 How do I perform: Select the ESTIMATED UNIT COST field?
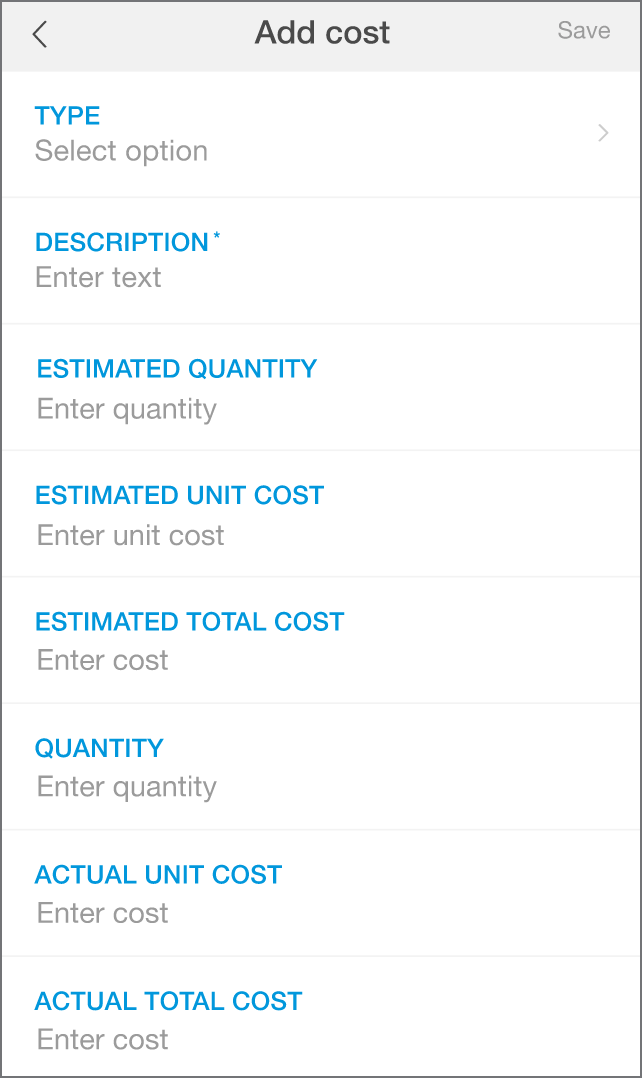(x=320, y=514)
